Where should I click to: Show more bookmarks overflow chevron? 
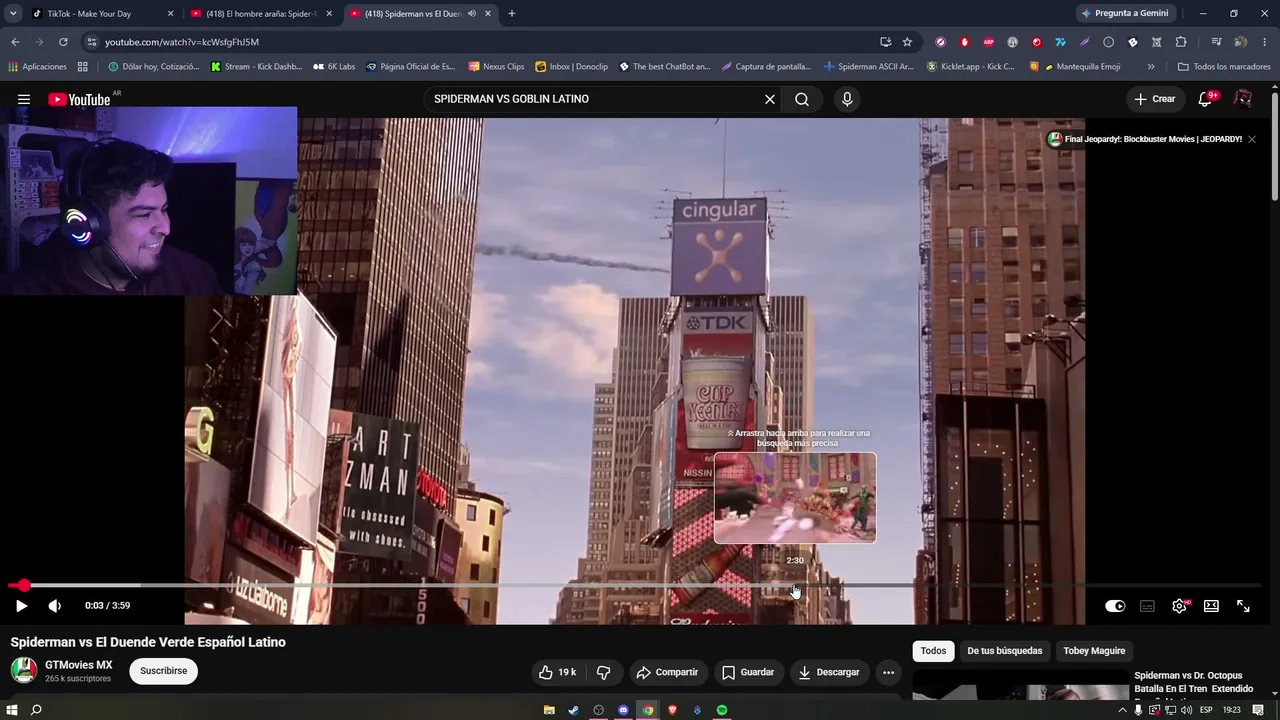[1151, 67]
